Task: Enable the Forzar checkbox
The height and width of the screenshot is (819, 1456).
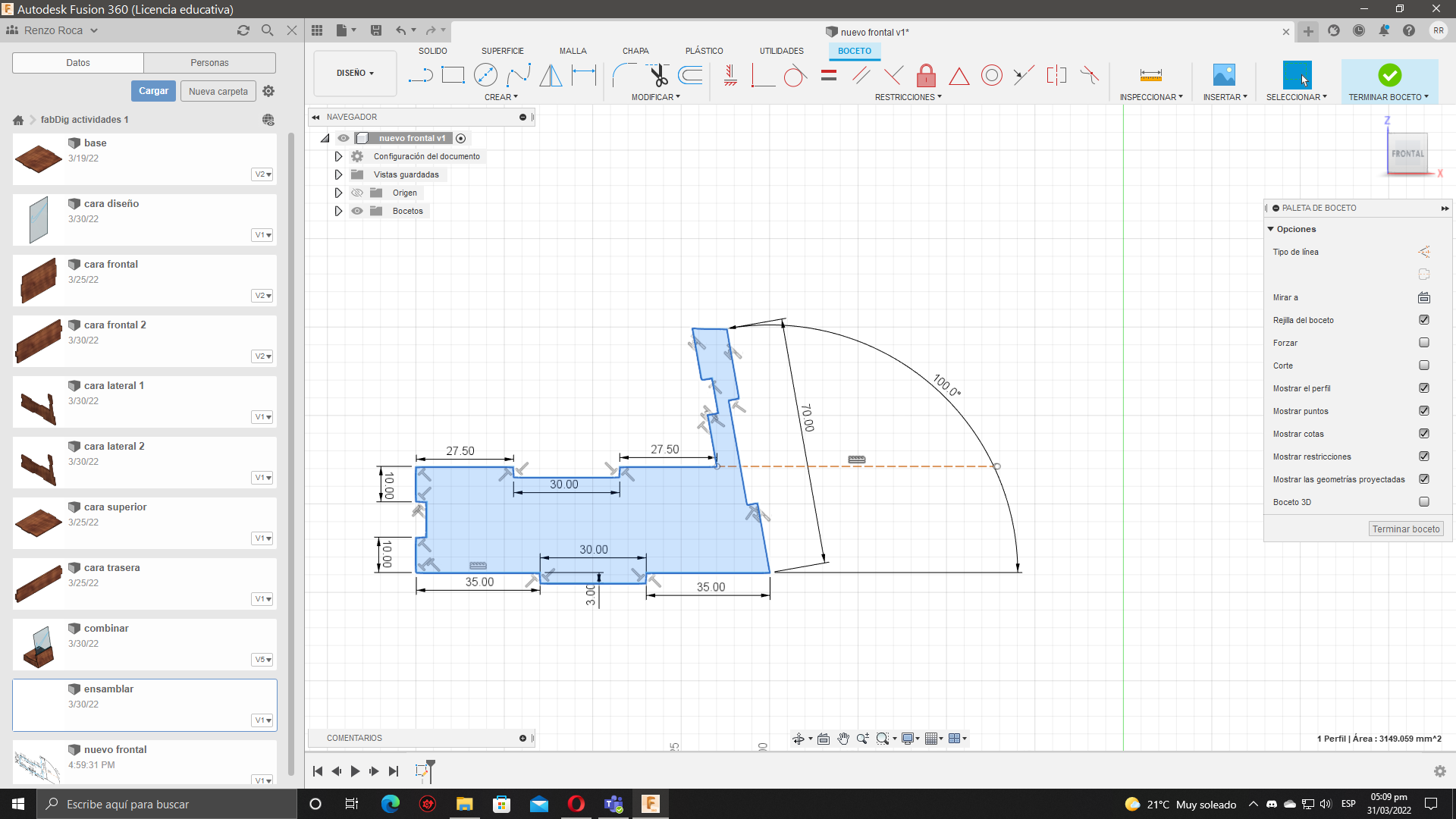Action: click(x=1423, y=343)
